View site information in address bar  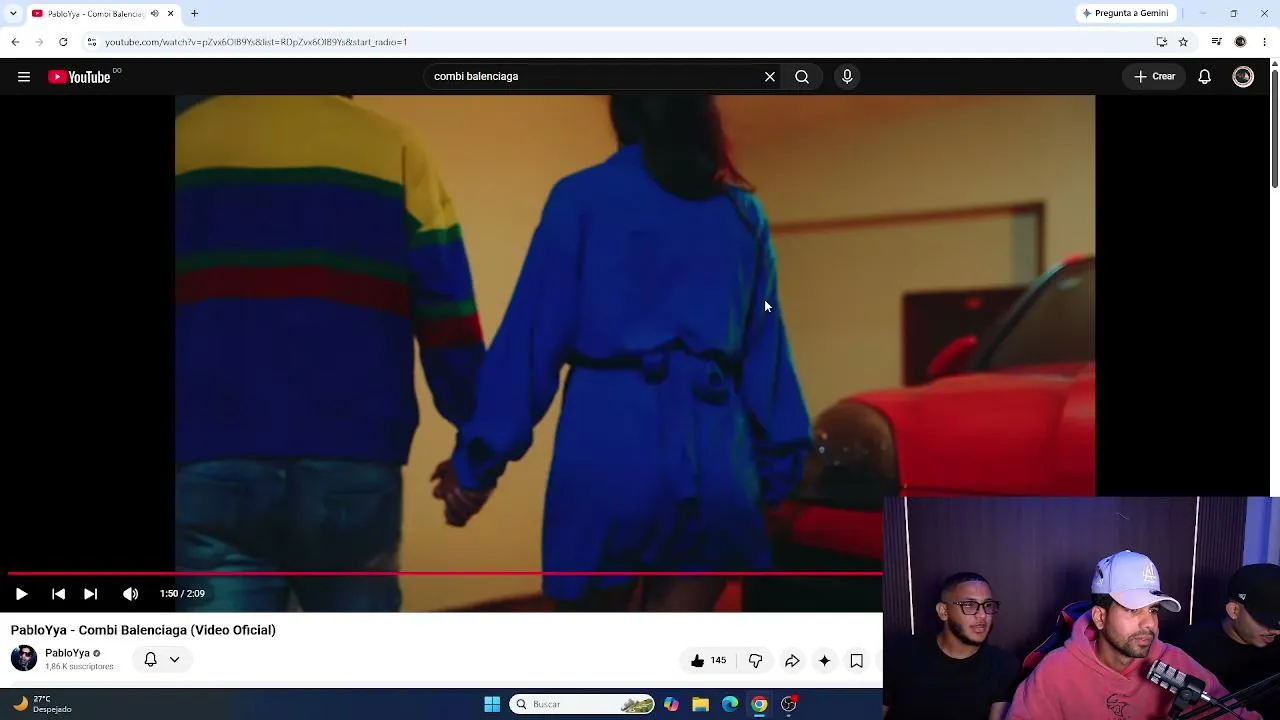pos(91,42)
